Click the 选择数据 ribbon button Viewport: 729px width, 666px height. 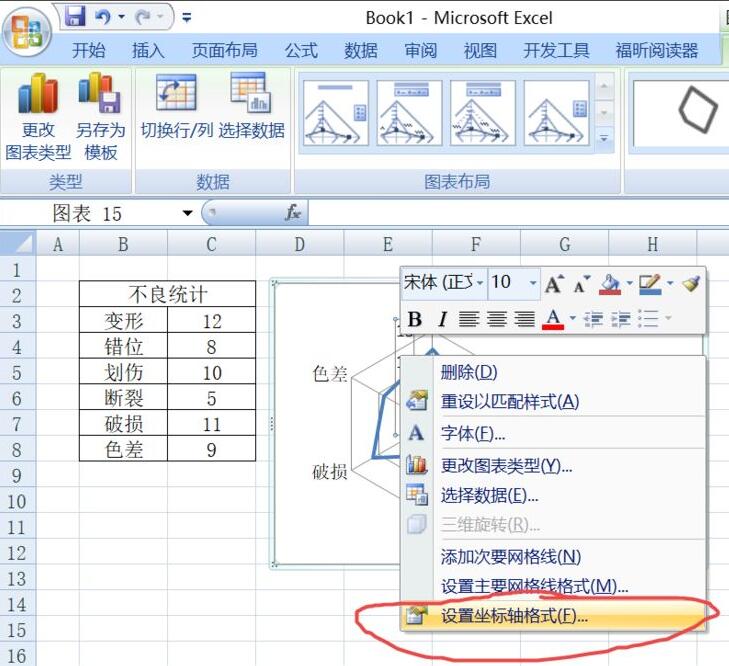click(x=251, y=106)
